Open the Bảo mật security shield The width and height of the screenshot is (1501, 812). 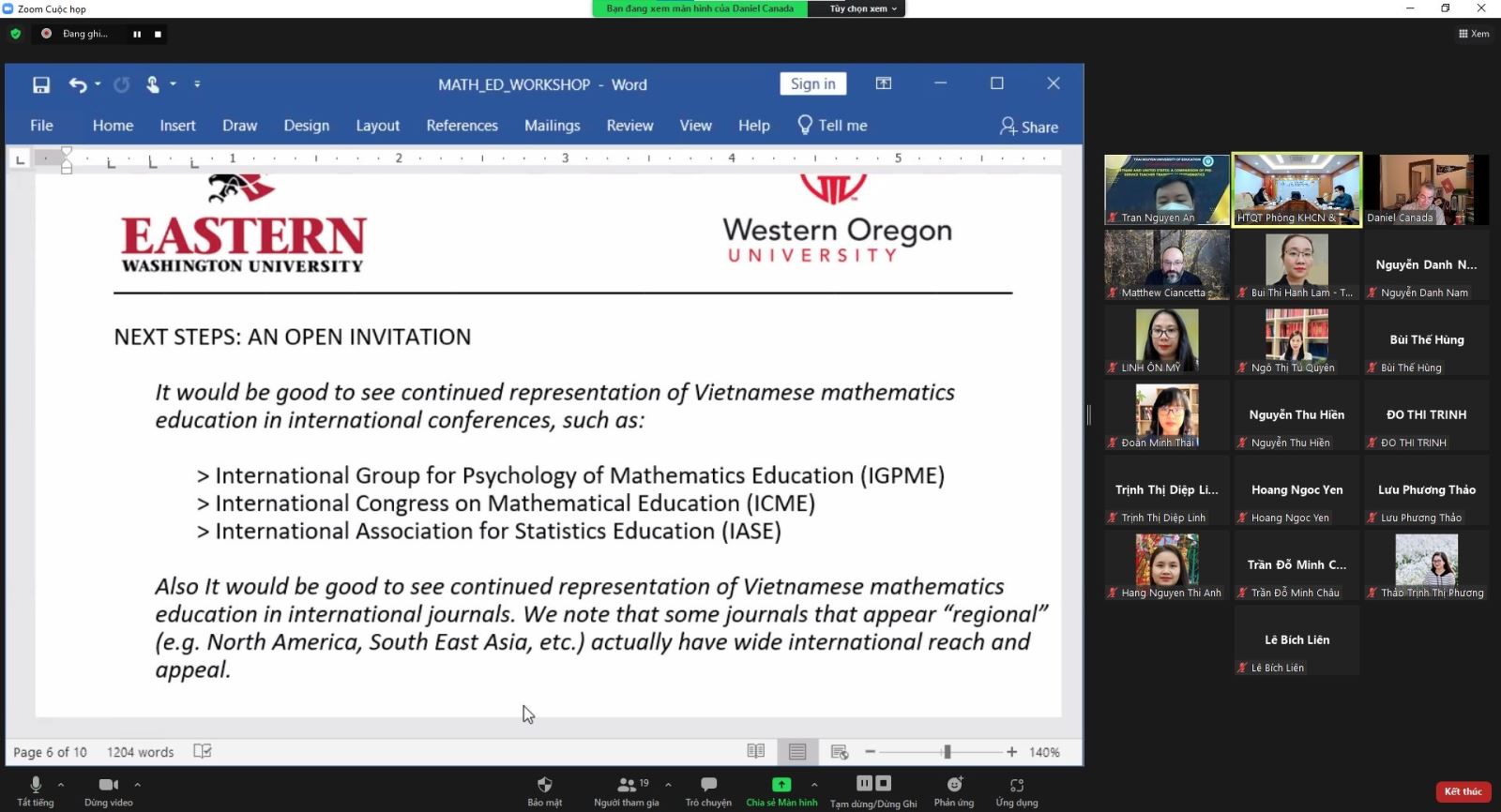(x=544, y=790)
